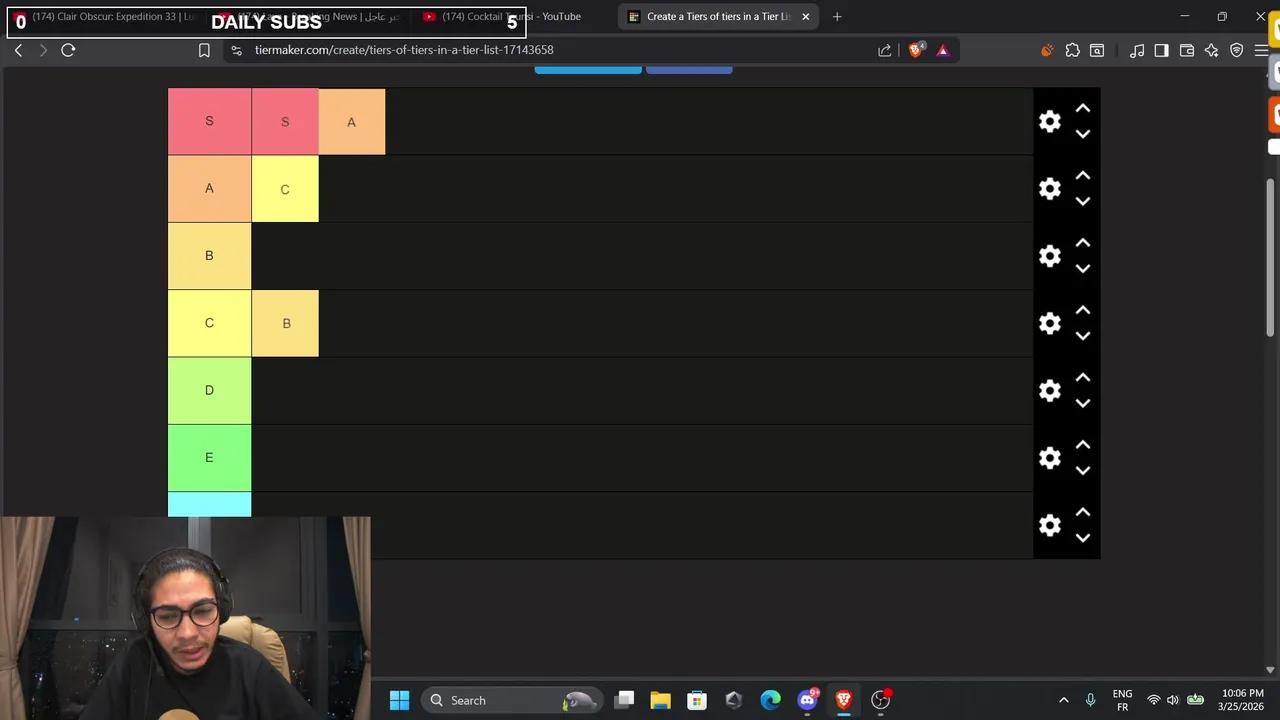Select the red S tier label
The height and width of the screenshot is (720, 1280).
pos(209,121)
